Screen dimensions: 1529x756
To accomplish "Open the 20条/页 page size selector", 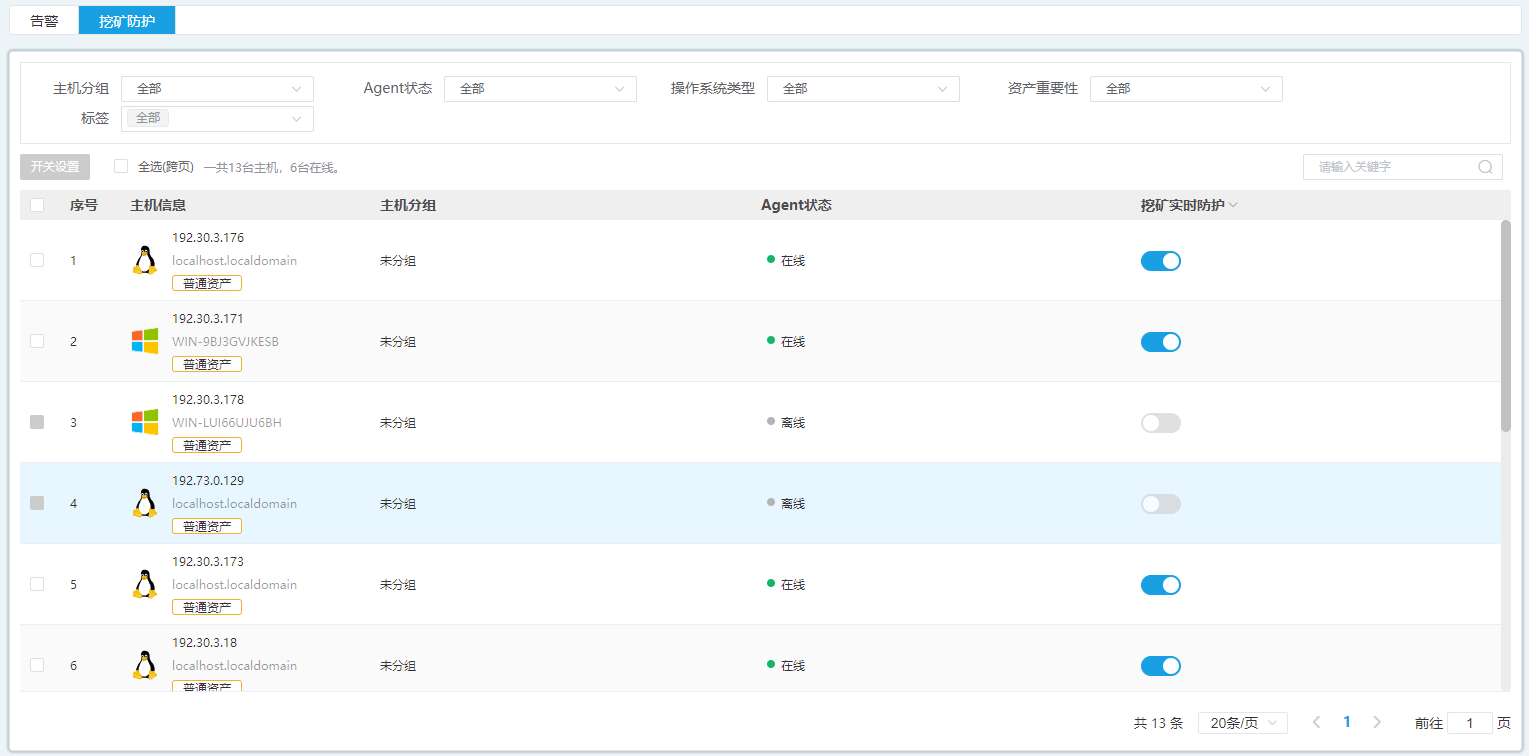I will coord(1242,723).
